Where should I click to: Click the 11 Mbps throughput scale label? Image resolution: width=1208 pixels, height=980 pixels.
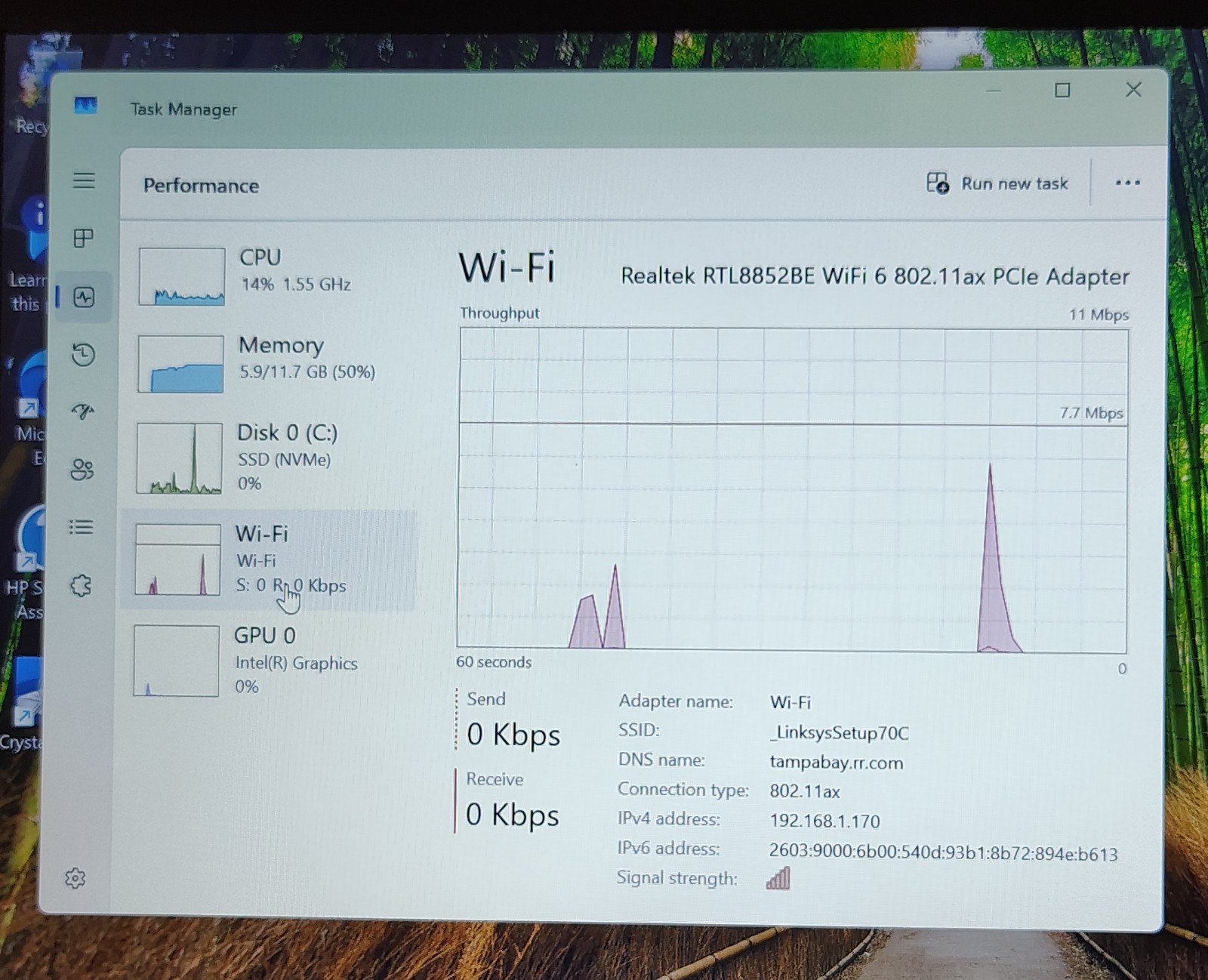1099,314
